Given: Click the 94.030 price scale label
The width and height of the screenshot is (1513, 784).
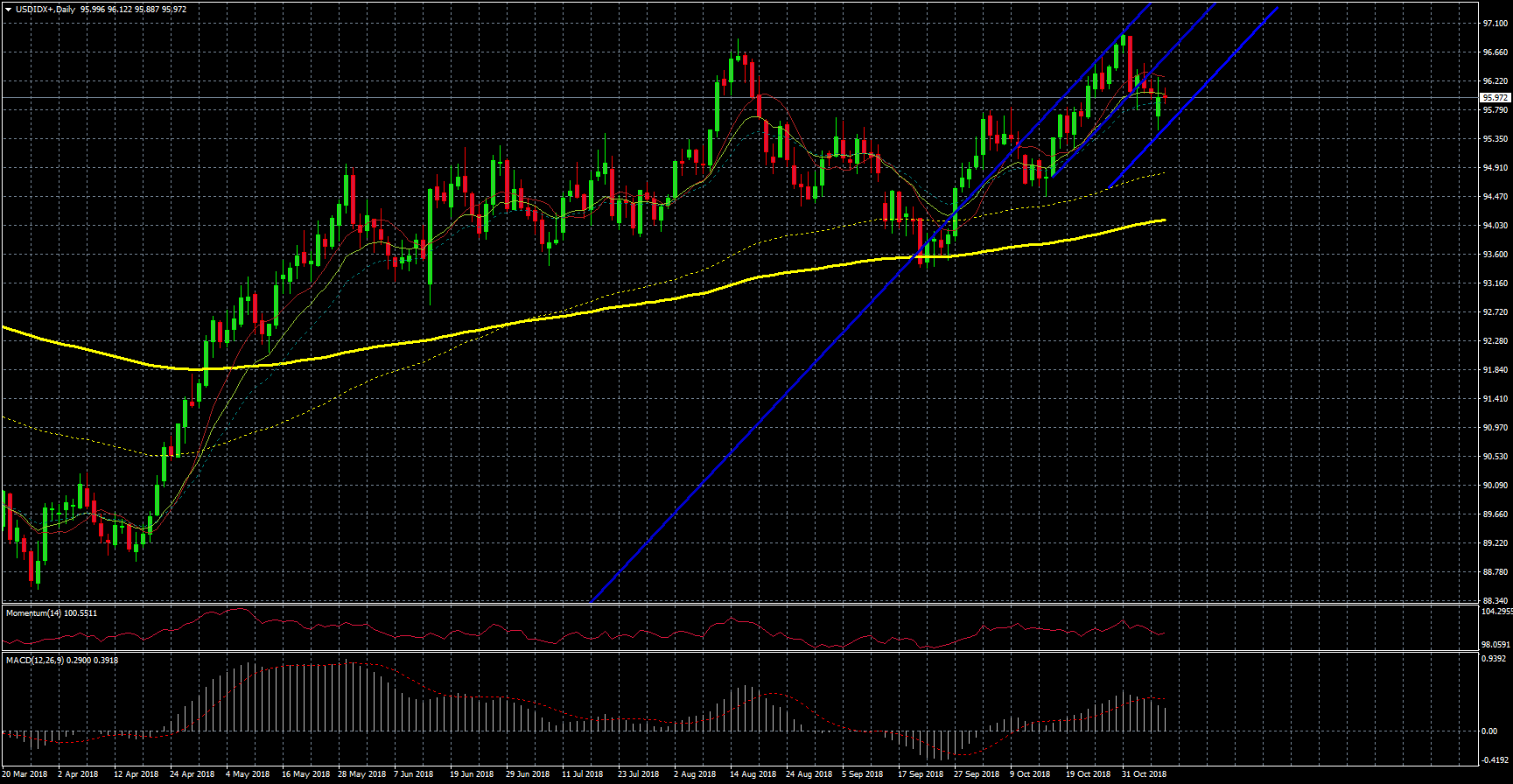Looking at the screenshot, I should (x=1495, y=226).
